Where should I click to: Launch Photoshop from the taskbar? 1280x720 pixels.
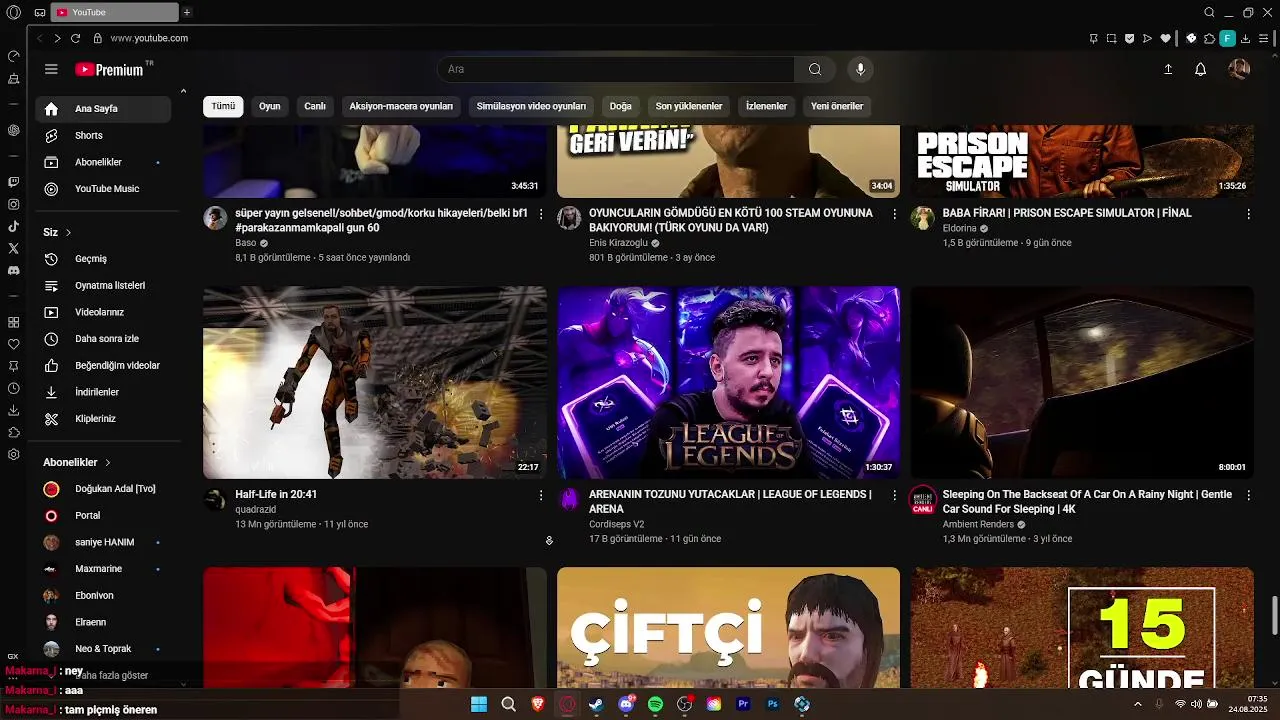[x=772, y=704]
